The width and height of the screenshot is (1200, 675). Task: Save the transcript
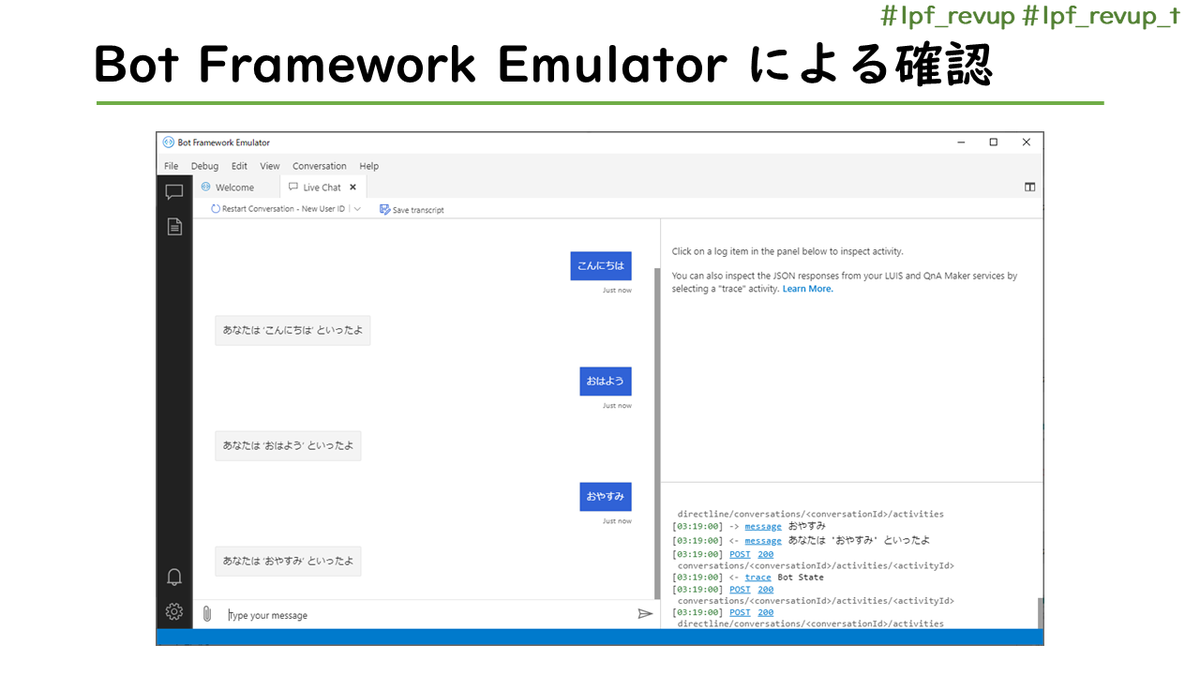pos(412,210)
